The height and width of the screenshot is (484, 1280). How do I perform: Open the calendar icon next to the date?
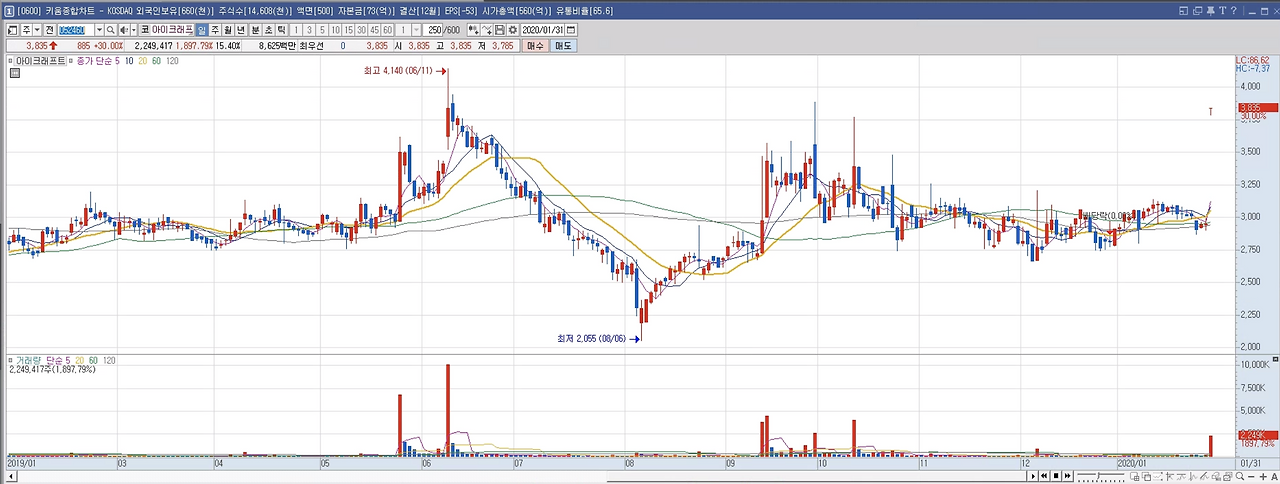coord(571,30)
